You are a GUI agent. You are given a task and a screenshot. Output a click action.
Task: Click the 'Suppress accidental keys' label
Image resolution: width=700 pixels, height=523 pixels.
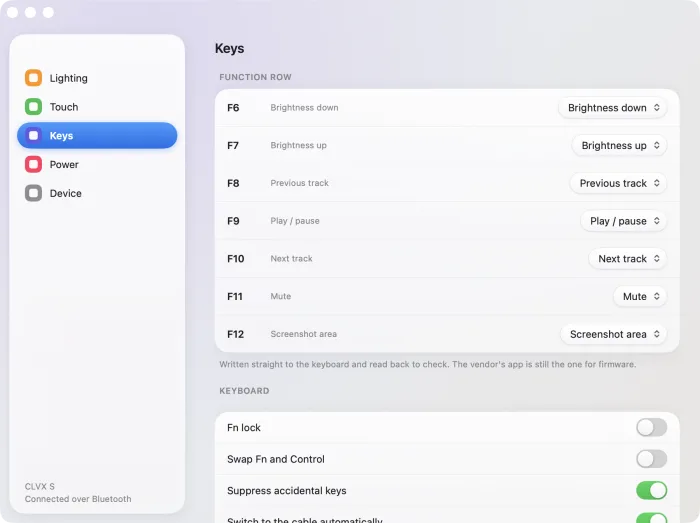pos(287,490)
